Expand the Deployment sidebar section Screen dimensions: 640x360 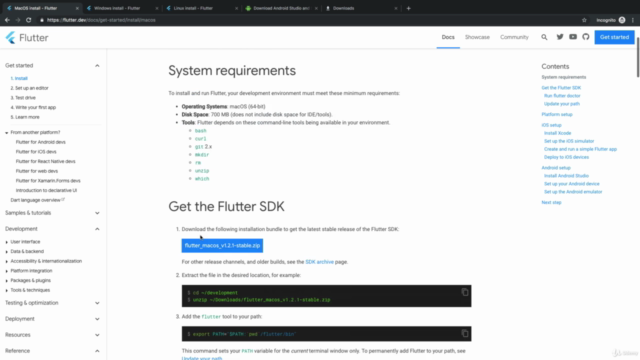click(x=97, y=319)
